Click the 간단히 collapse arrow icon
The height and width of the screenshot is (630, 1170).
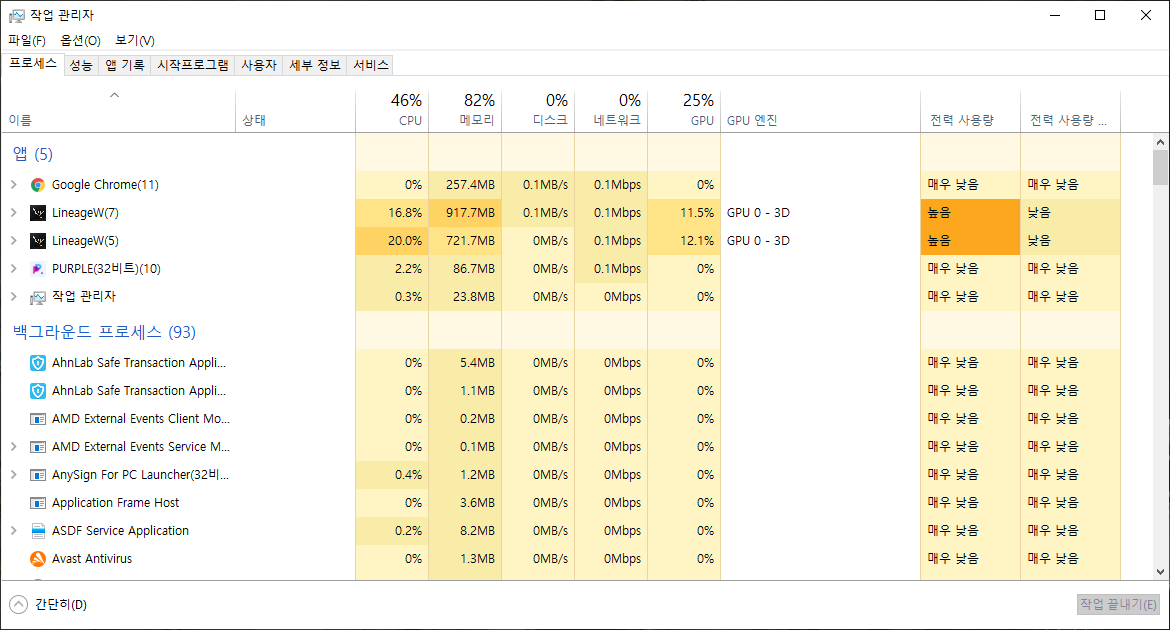point(19,605)
